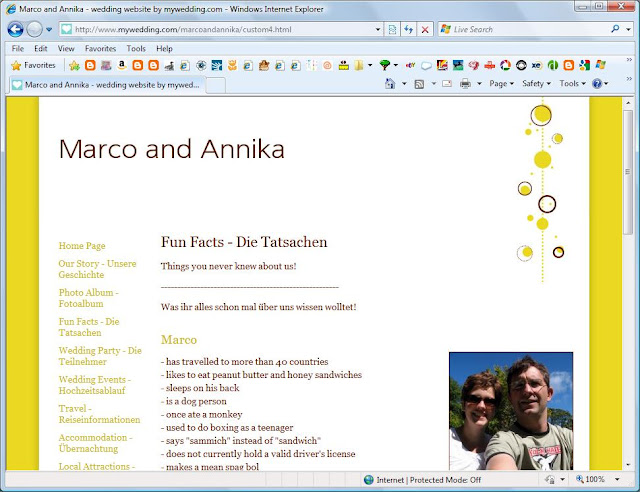Open the red printer-like bookmark icon

pyautogui.click(x=489, y=65)
